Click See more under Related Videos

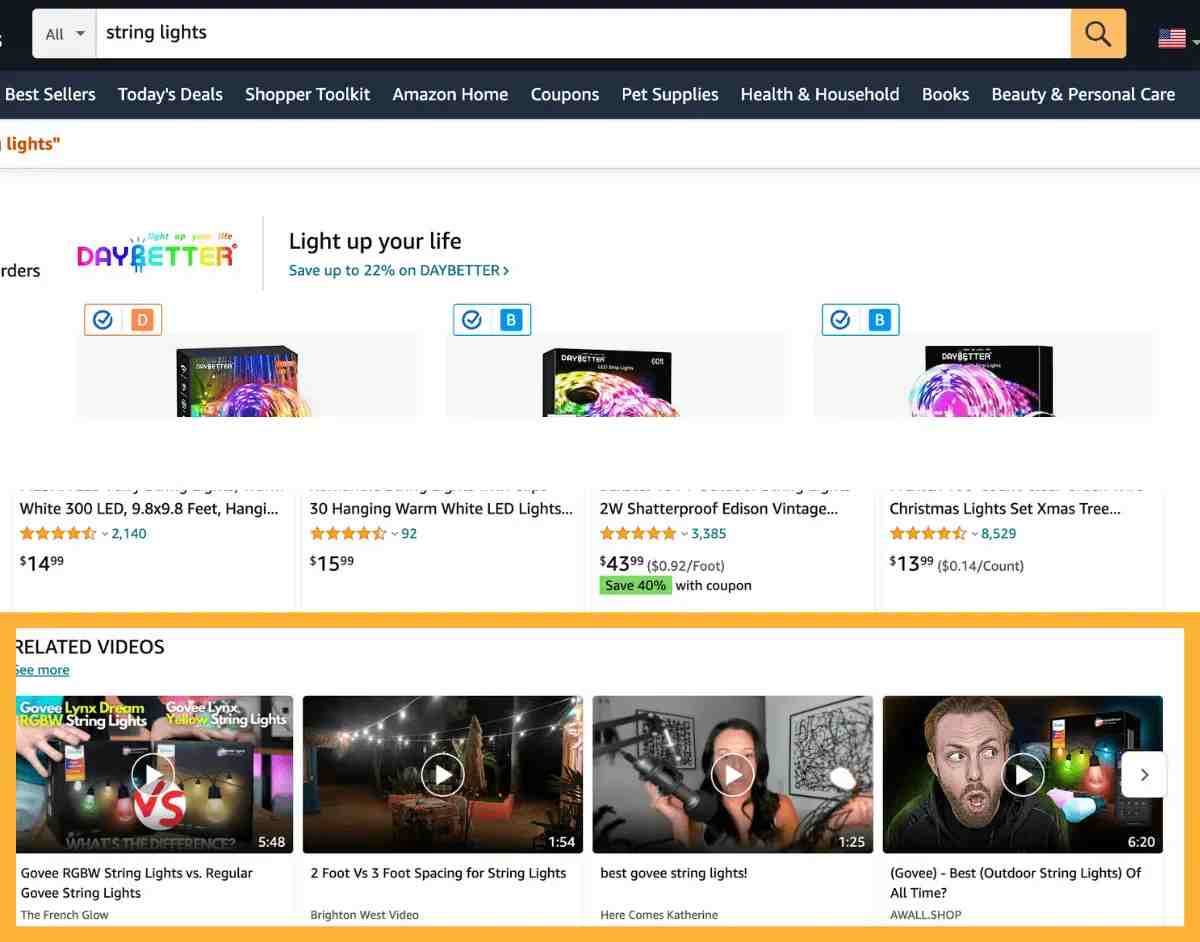click(42, 670)
